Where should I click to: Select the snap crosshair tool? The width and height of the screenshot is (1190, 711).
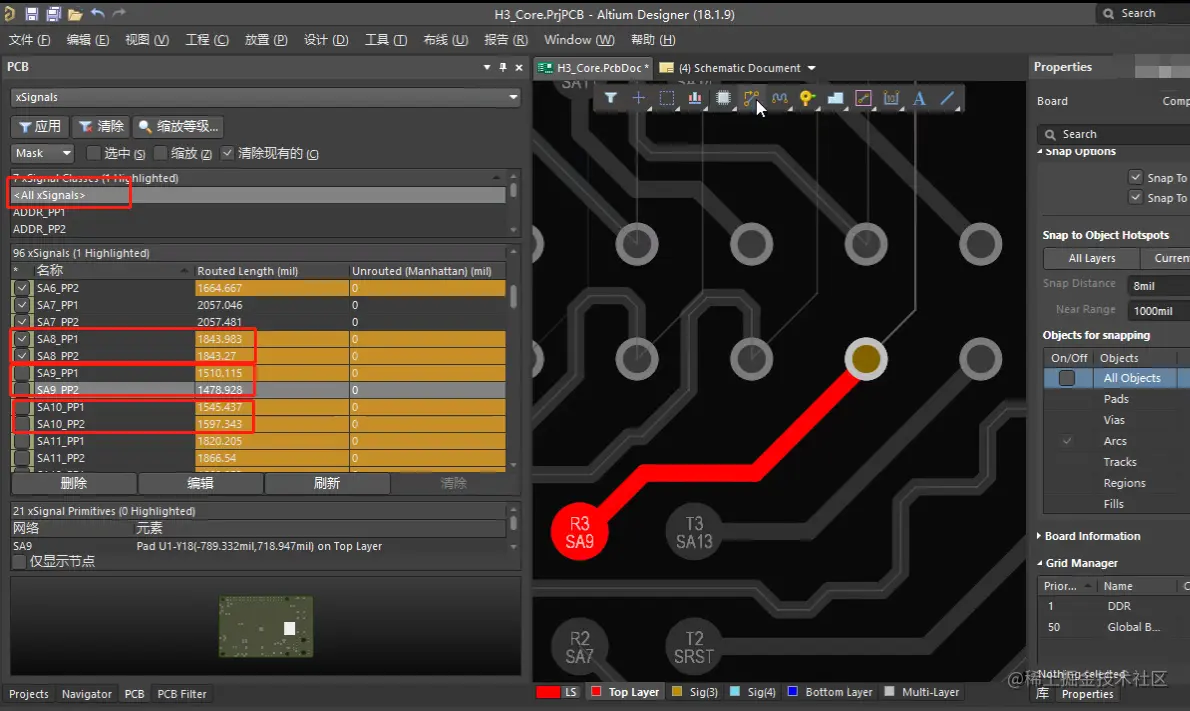(x=639, y=98)
